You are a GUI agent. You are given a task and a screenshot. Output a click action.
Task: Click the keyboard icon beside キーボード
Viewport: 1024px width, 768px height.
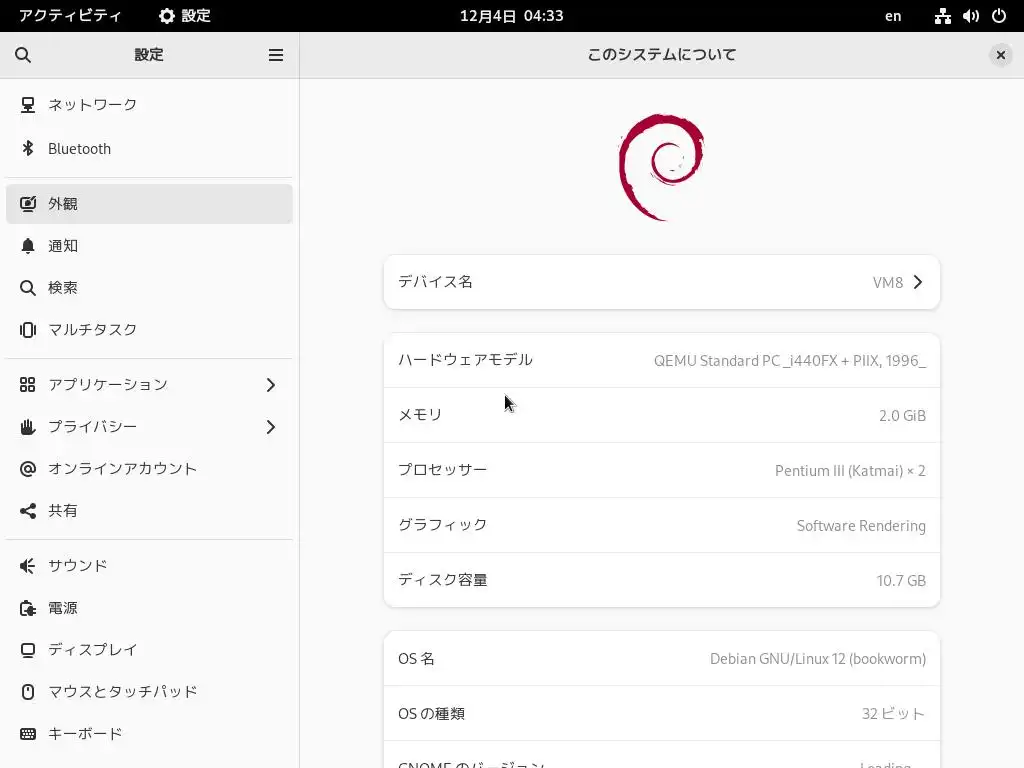[27, 734]
